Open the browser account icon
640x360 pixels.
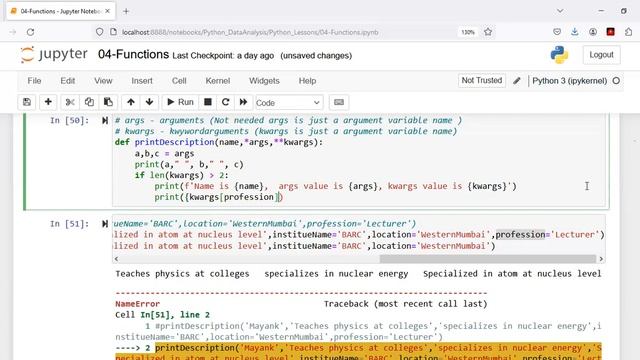click(x=593, y=32)
